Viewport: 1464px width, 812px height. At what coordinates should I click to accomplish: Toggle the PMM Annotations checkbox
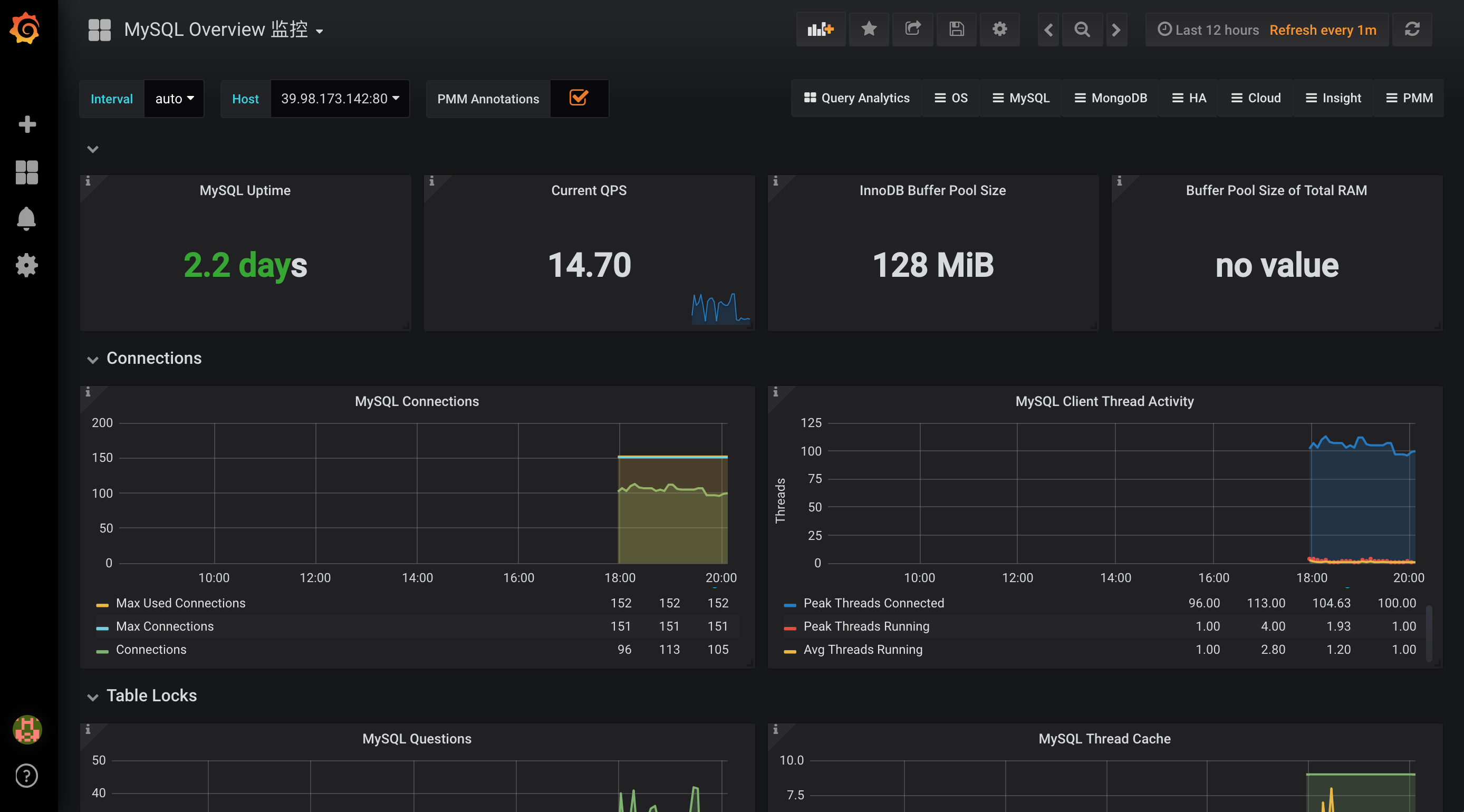tap(579, 98)
